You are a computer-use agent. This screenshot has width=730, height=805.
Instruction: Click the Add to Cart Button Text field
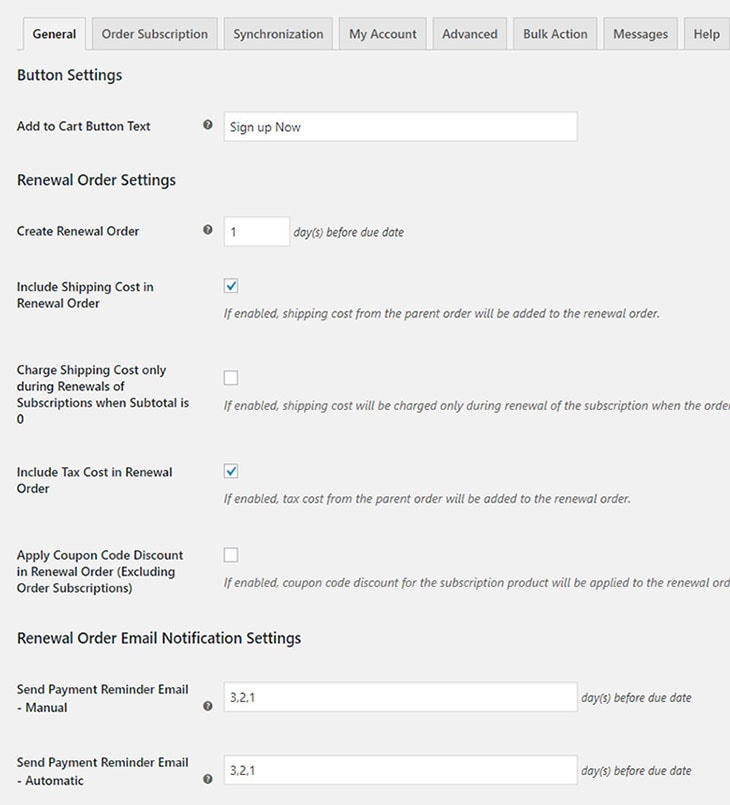coord(400,127)
